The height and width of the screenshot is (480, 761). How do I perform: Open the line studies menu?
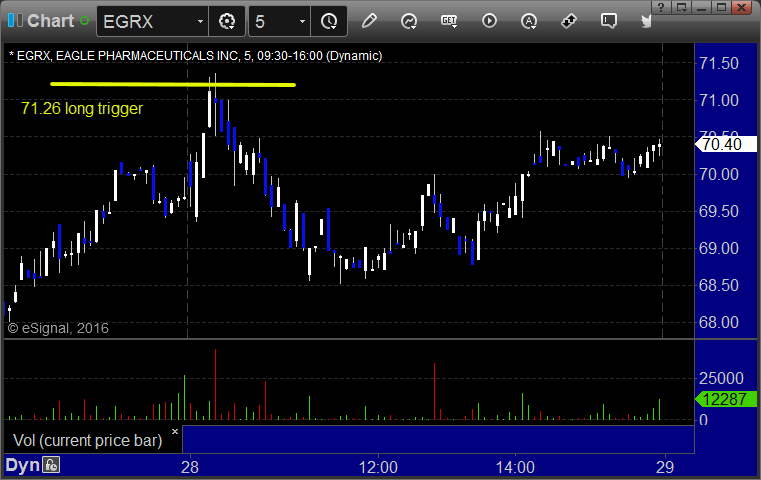[x=409, y=21]
